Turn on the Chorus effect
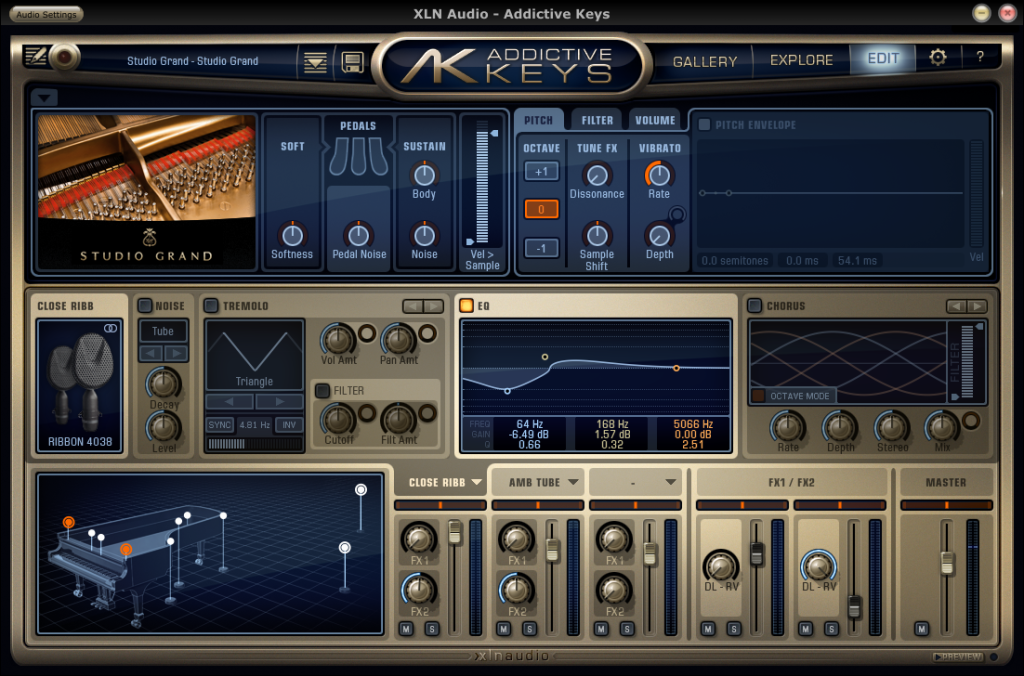The image size is (1024, 676). (755, 305)
